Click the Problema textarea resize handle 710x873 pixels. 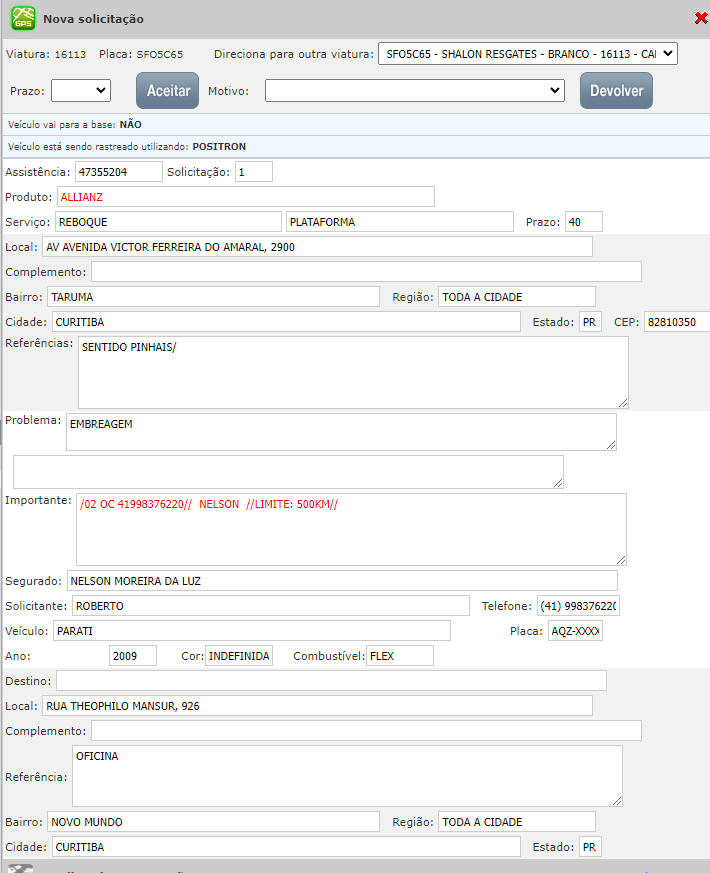coord(611,445)
